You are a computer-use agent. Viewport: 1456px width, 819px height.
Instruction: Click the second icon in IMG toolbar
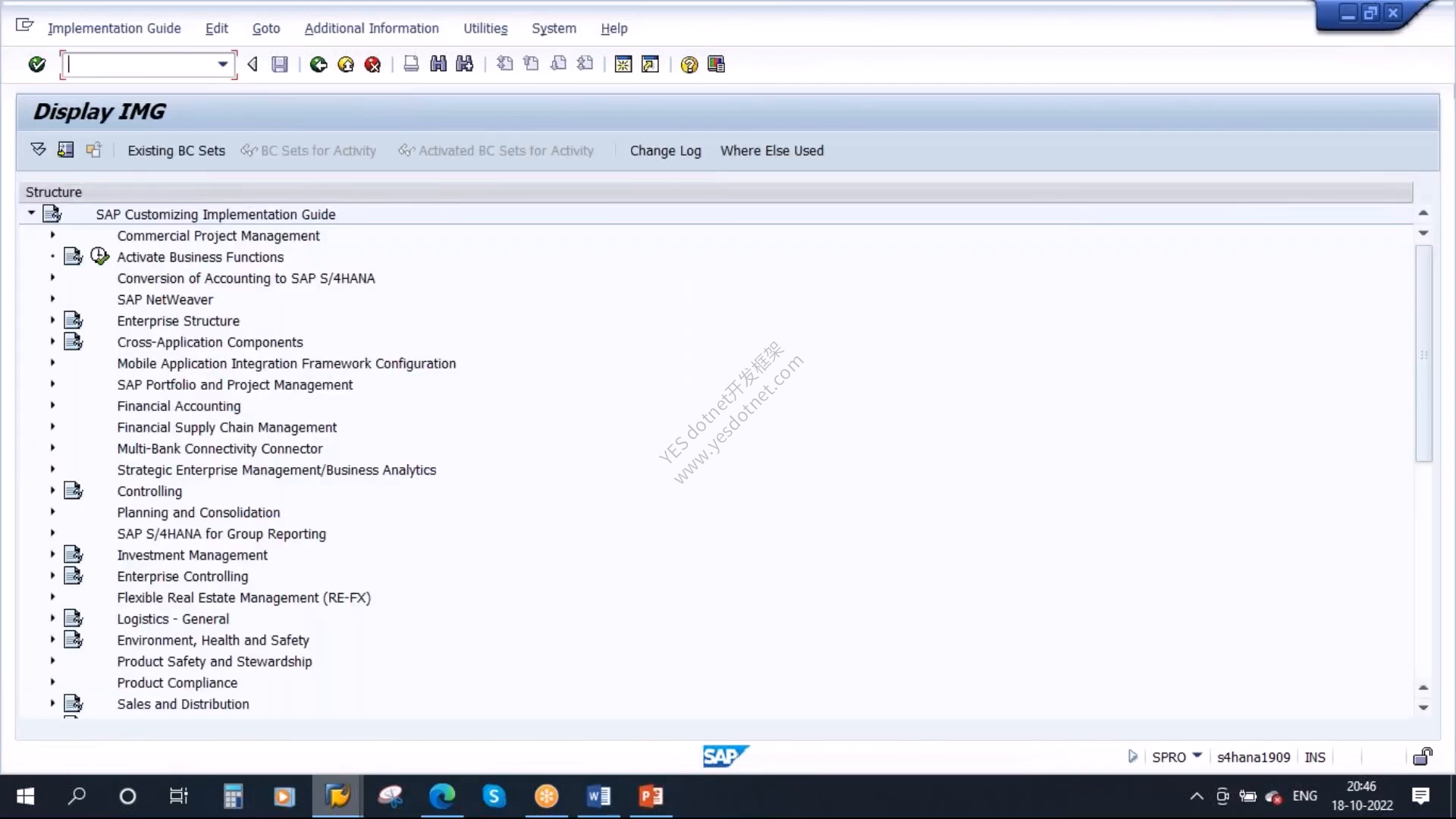[x=66, y=149]
